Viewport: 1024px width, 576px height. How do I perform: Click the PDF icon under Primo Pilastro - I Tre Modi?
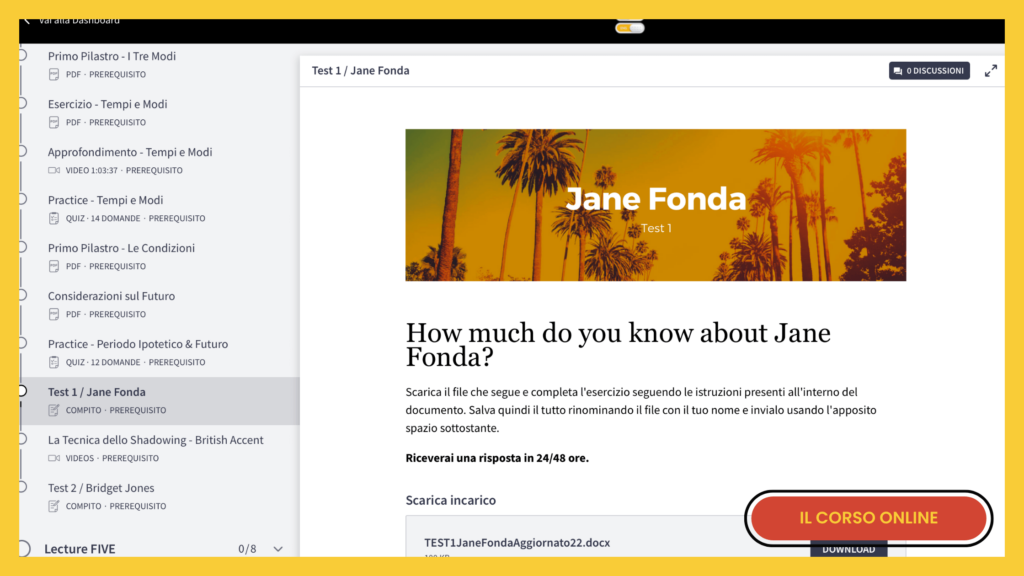pyautogui.click(x=54, y=74)
